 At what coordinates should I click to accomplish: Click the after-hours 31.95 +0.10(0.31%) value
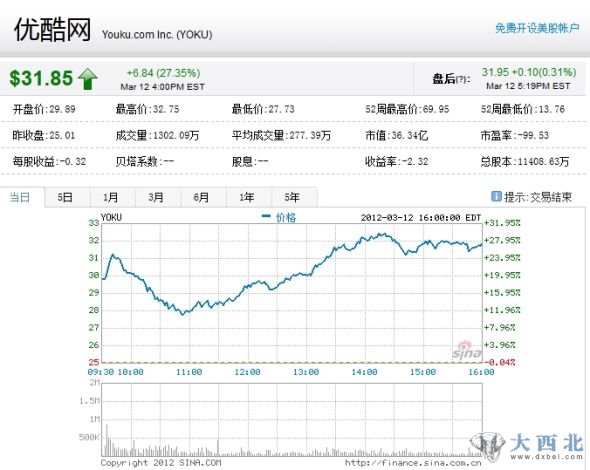(x=529, y=72)
